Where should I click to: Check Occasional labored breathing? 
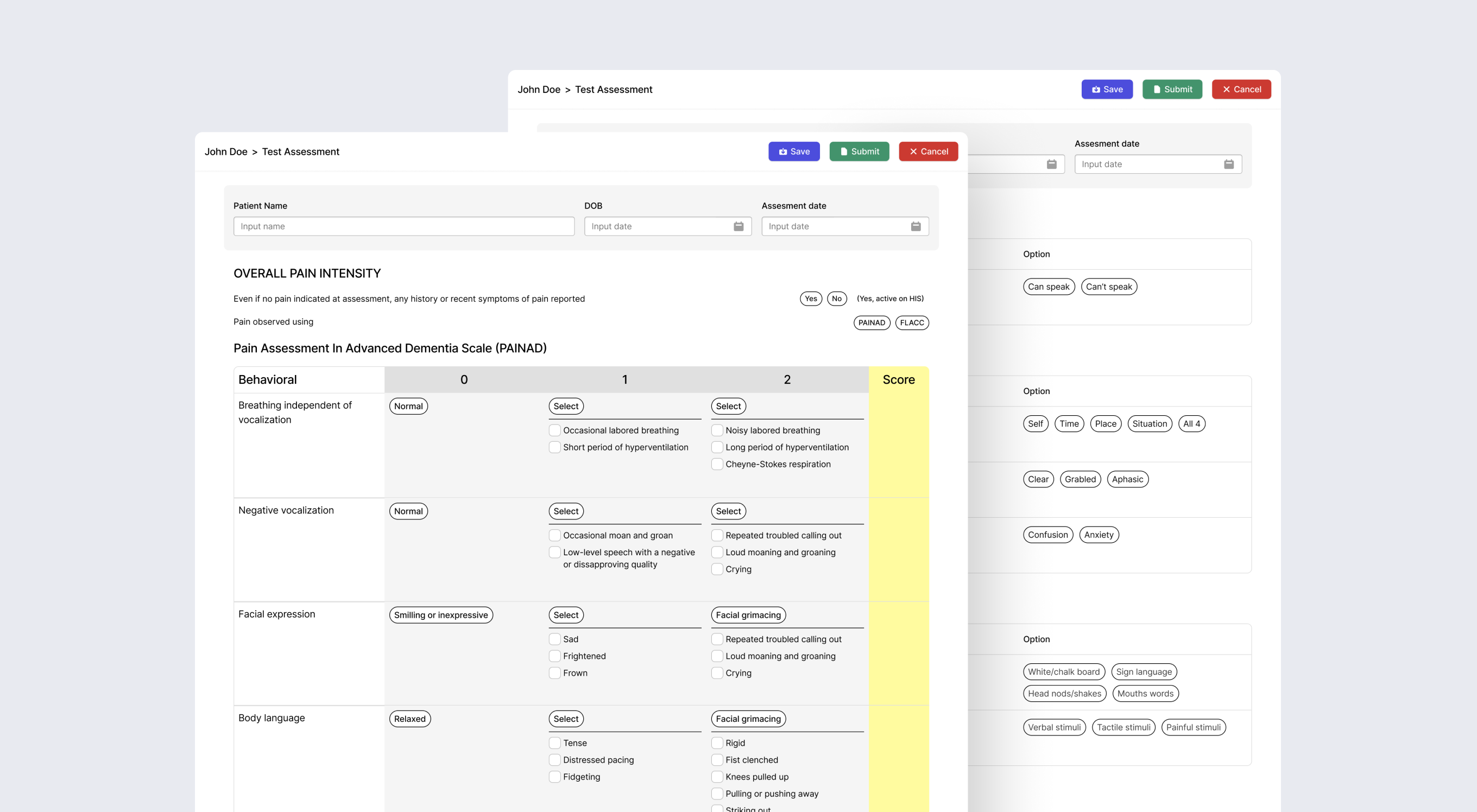554,430
